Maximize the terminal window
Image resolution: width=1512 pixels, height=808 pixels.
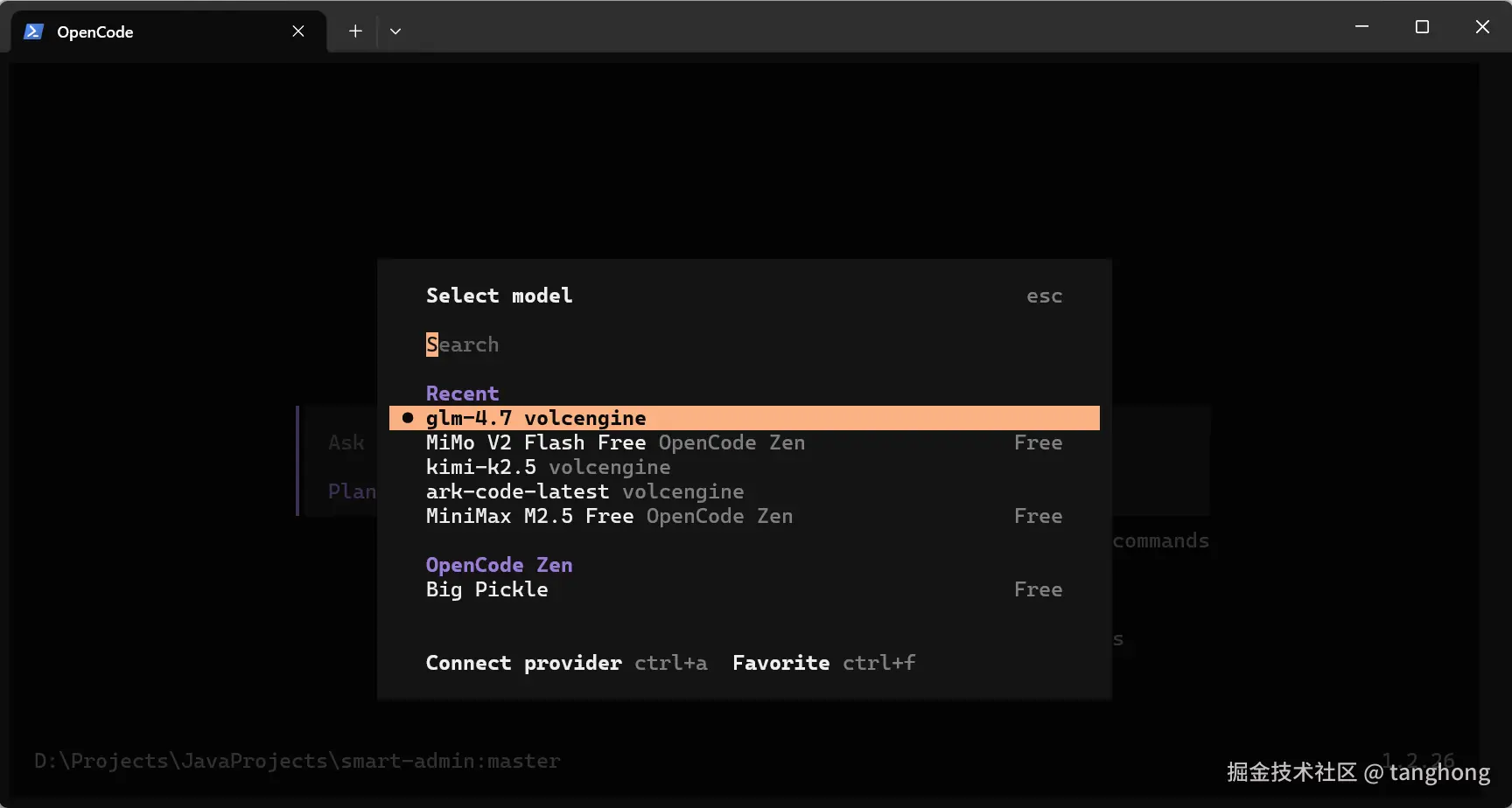point(1422,27)
